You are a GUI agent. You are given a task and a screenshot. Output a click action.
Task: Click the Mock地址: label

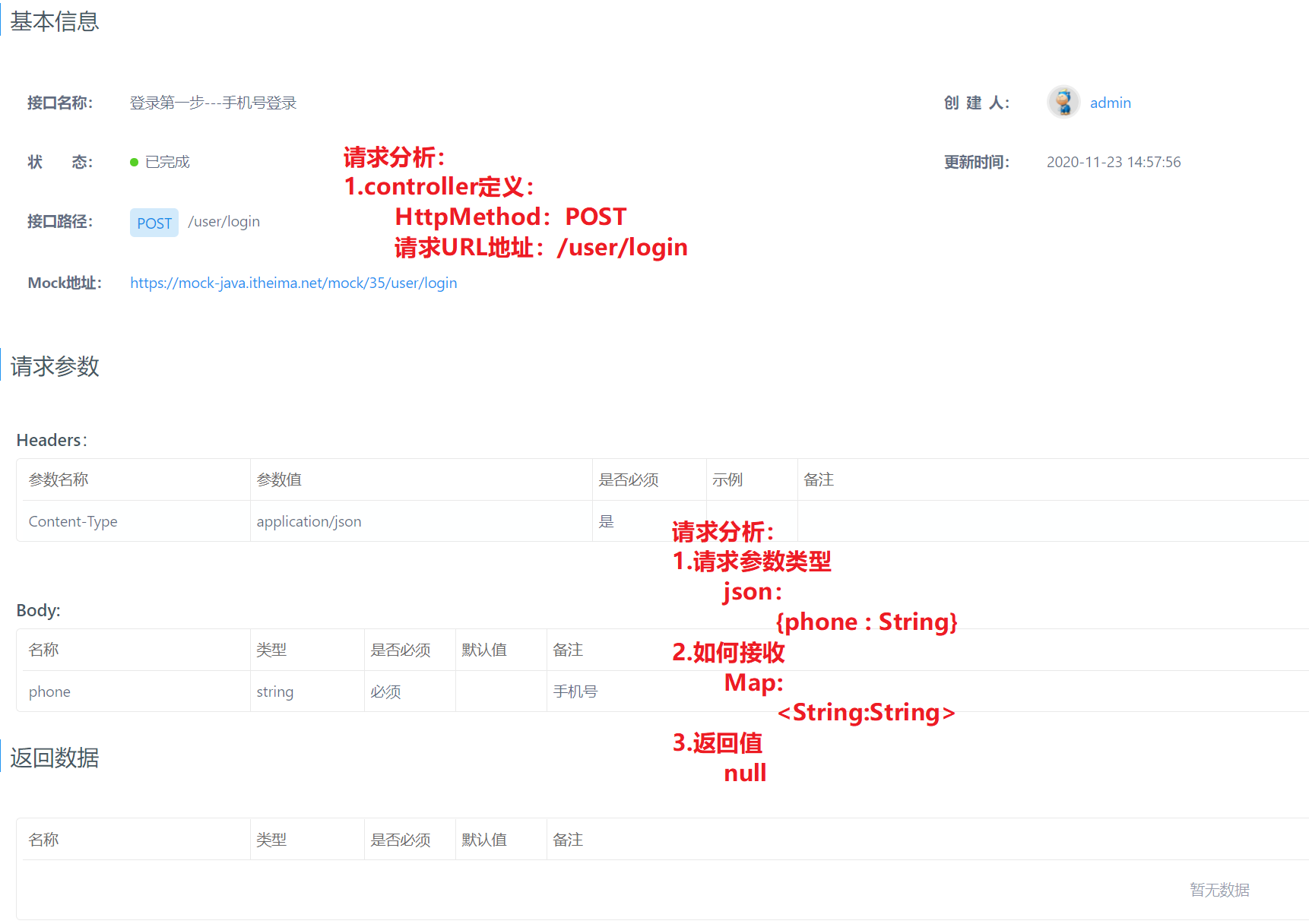(65, 283)
